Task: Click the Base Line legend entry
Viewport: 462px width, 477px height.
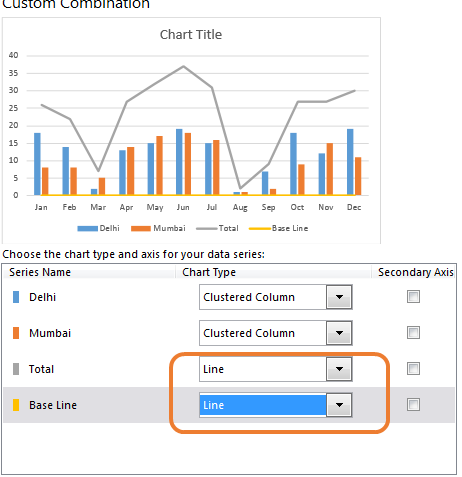Action: coord(279,228)
